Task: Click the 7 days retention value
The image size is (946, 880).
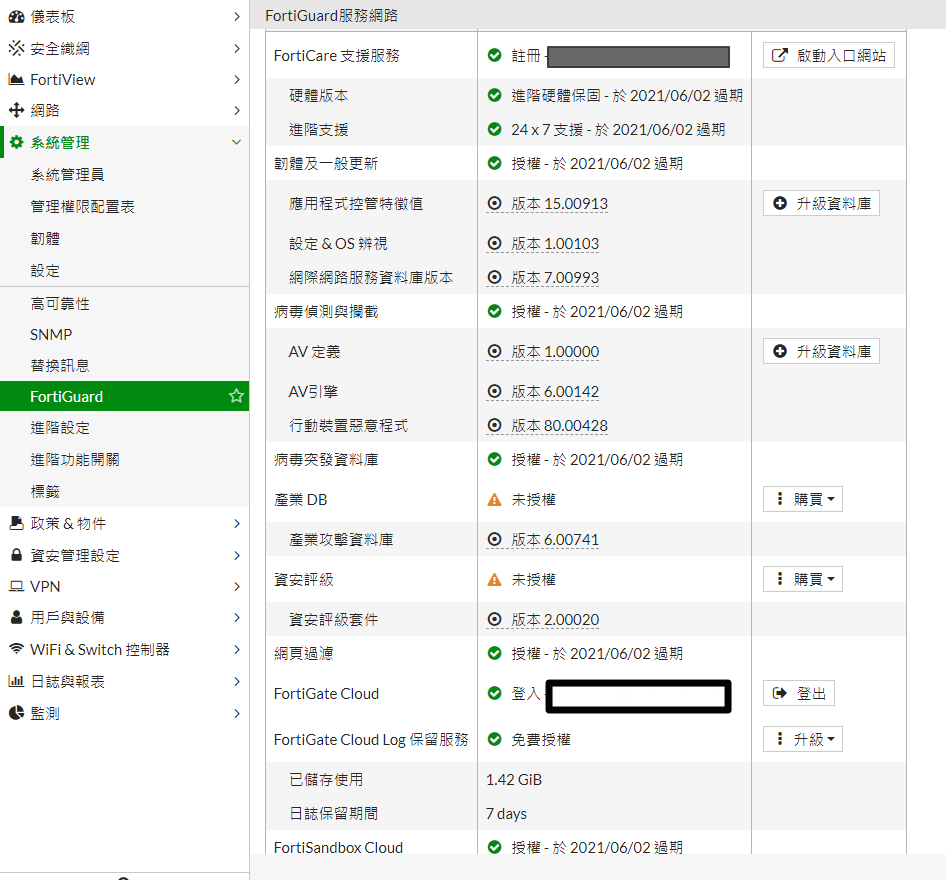Action: pyautogui.click(x=507, y=814)
